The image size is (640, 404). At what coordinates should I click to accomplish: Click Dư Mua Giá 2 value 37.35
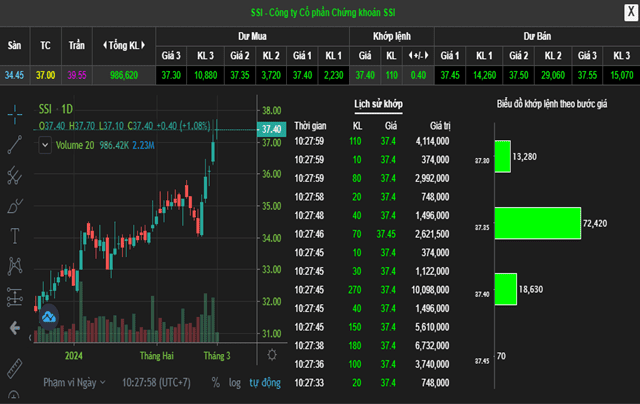point(240,75)
